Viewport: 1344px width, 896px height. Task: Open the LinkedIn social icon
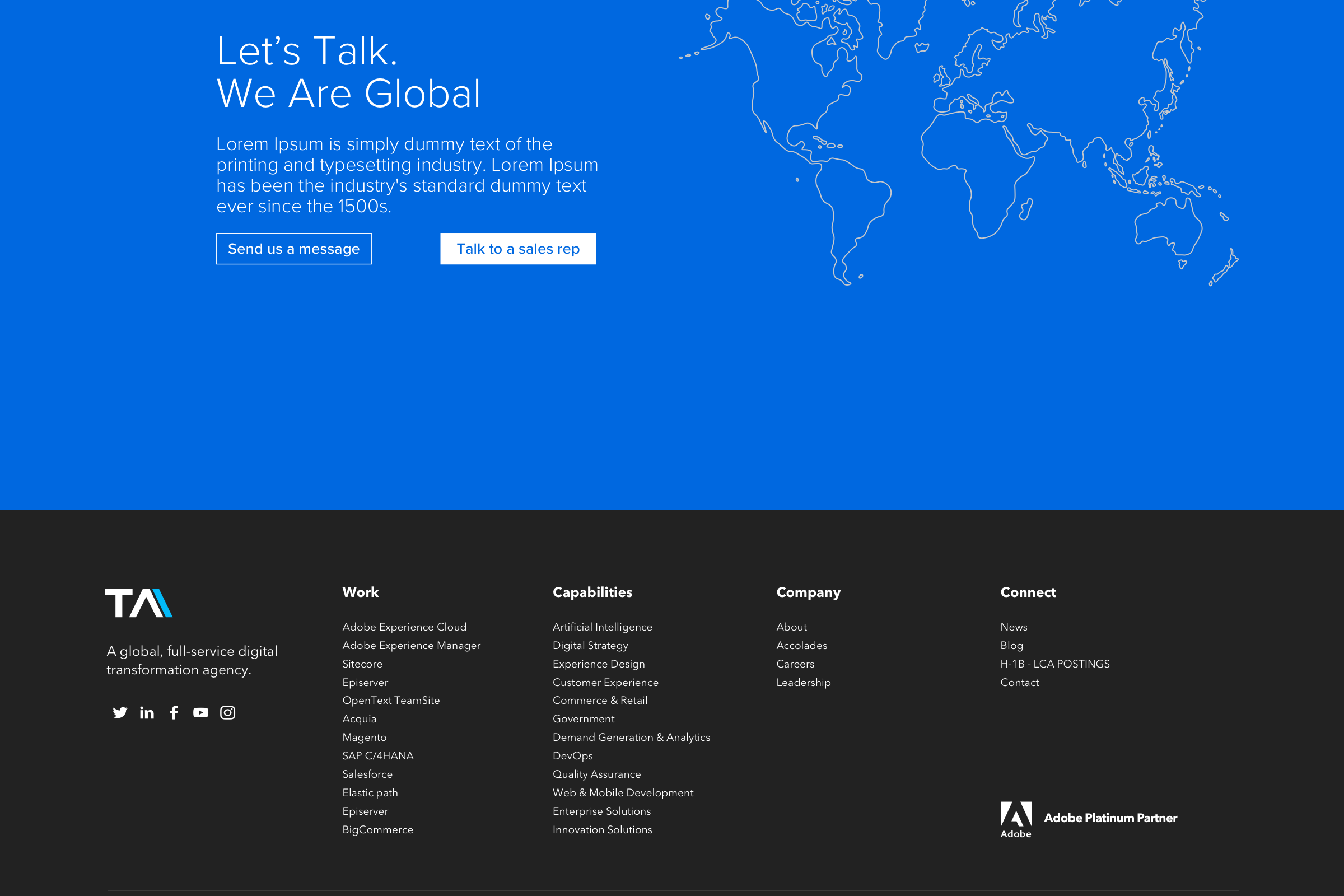(x=147, y=712)
